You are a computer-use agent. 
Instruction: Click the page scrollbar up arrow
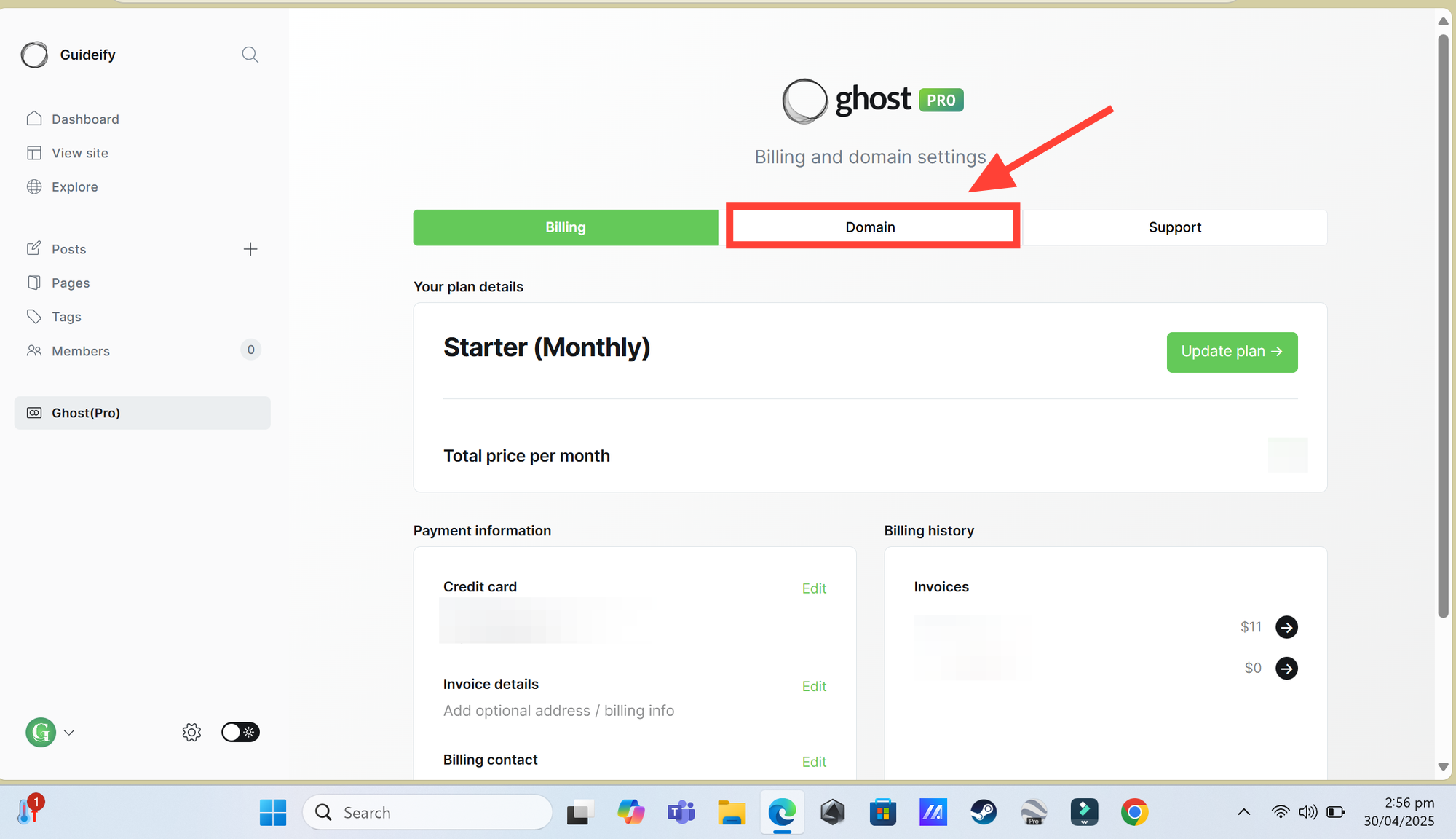[1443, 21]
